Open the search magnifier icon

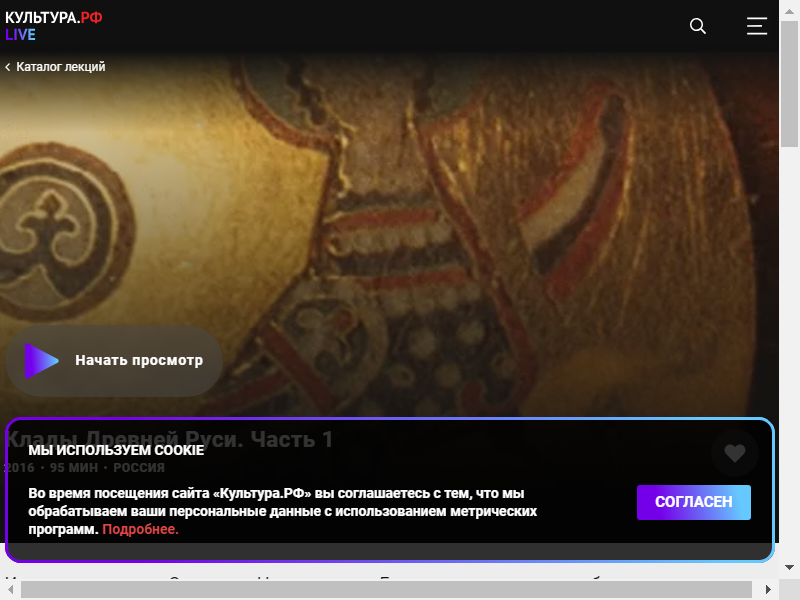click(x=697, y=26)
